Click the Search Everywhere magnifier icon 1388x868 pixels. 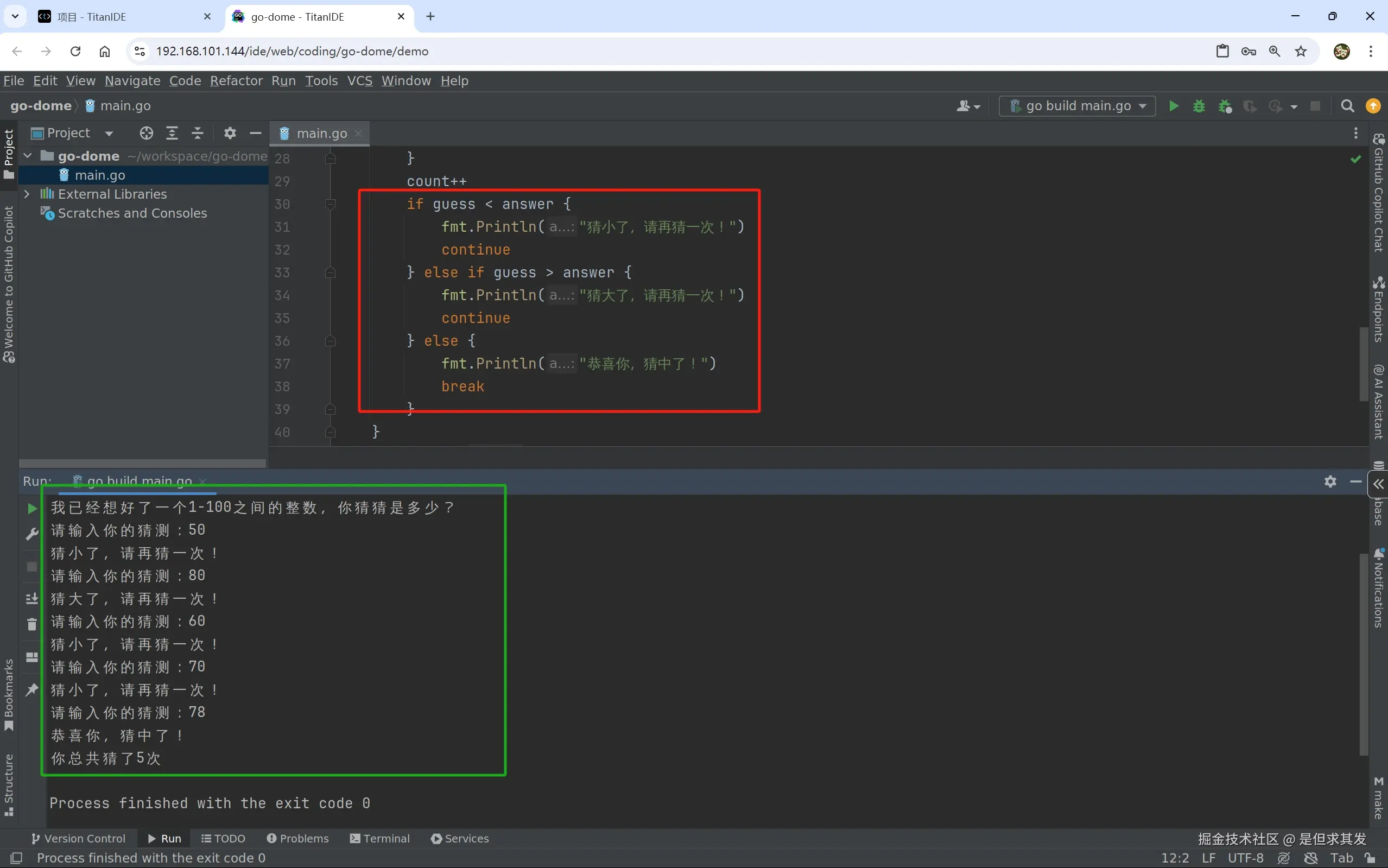pyautogui.click(x=1347, y=106)
